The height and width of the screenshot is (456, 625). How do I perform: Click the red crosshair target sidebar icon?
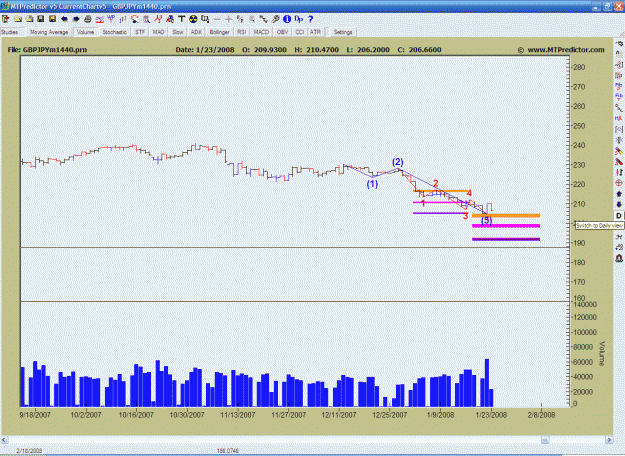click(619, 184)
